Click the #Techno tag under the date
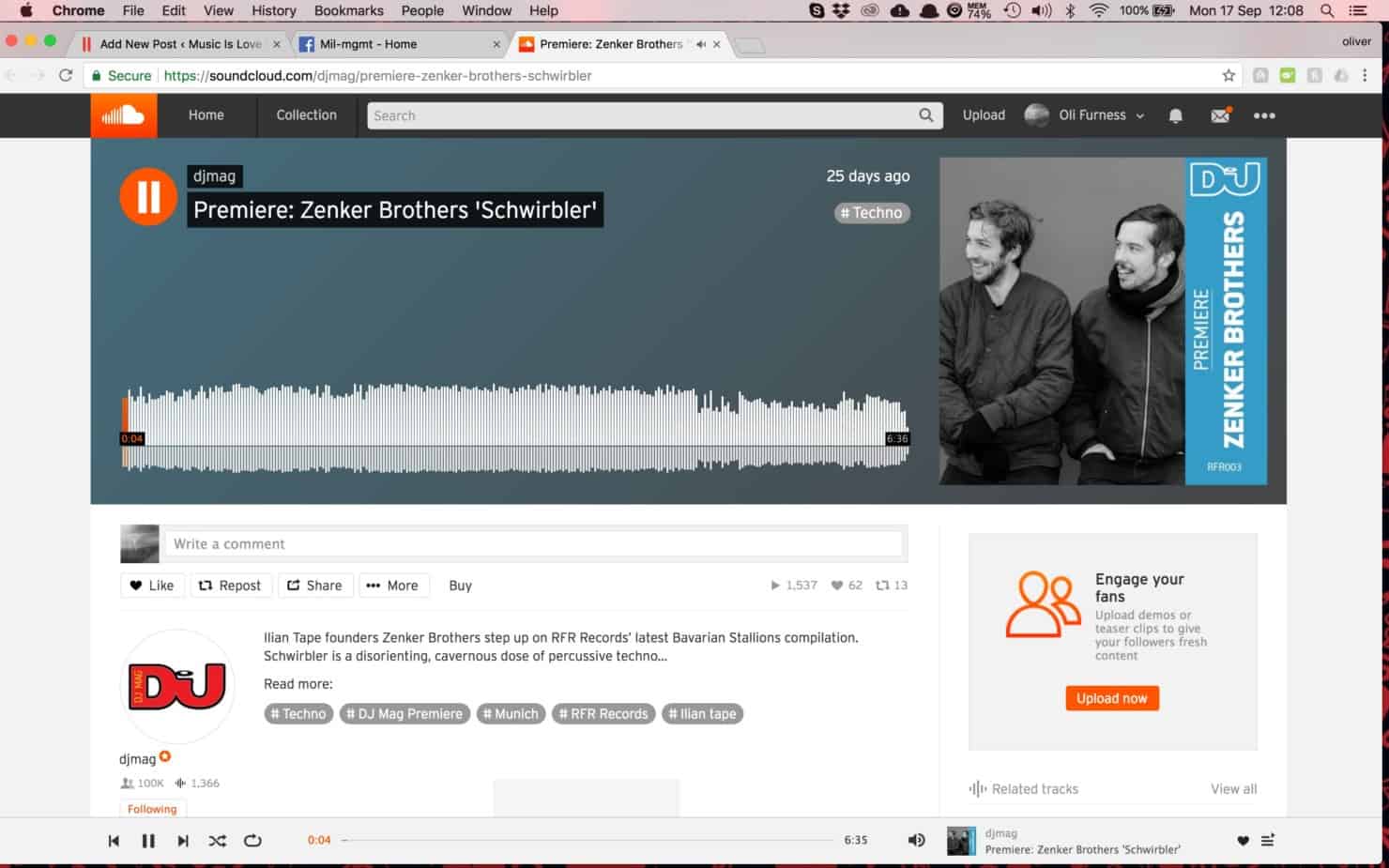 click(872, 213)
